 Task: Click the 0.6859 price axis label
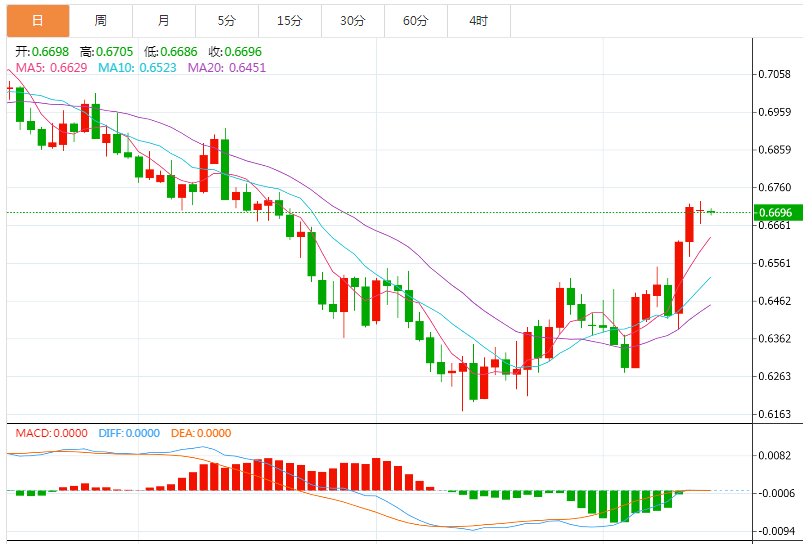(774, 150)
